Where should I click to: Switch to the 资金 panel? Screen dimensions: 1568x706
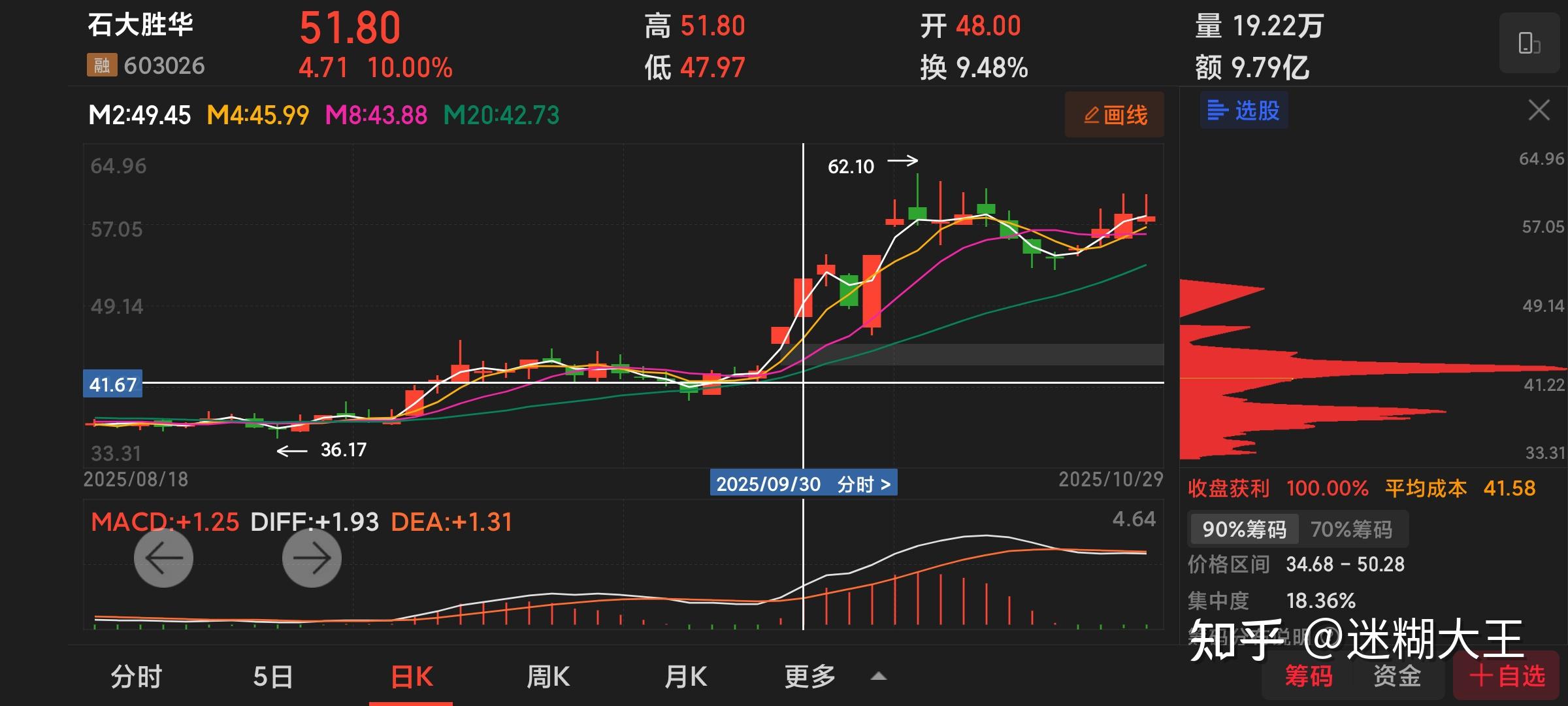click(x=1397, y=676)
